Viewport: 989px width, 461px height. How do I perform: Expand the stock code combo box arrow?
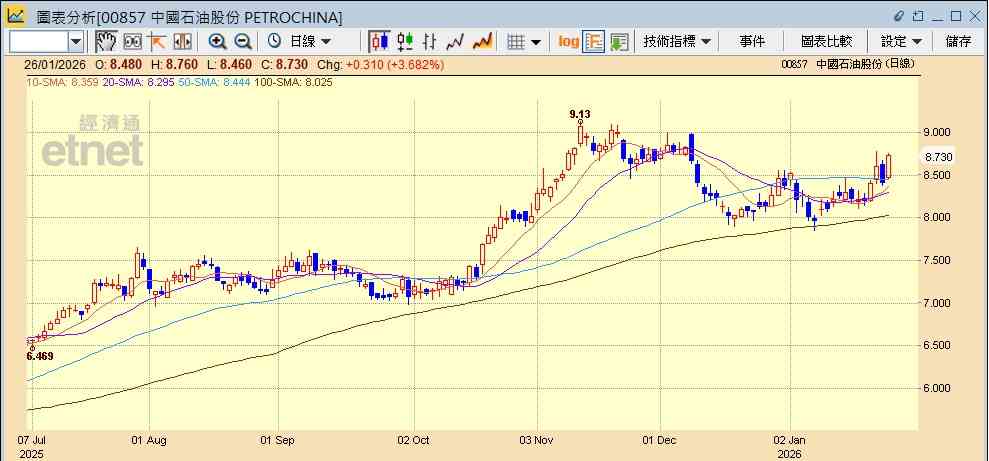[76, 42]
